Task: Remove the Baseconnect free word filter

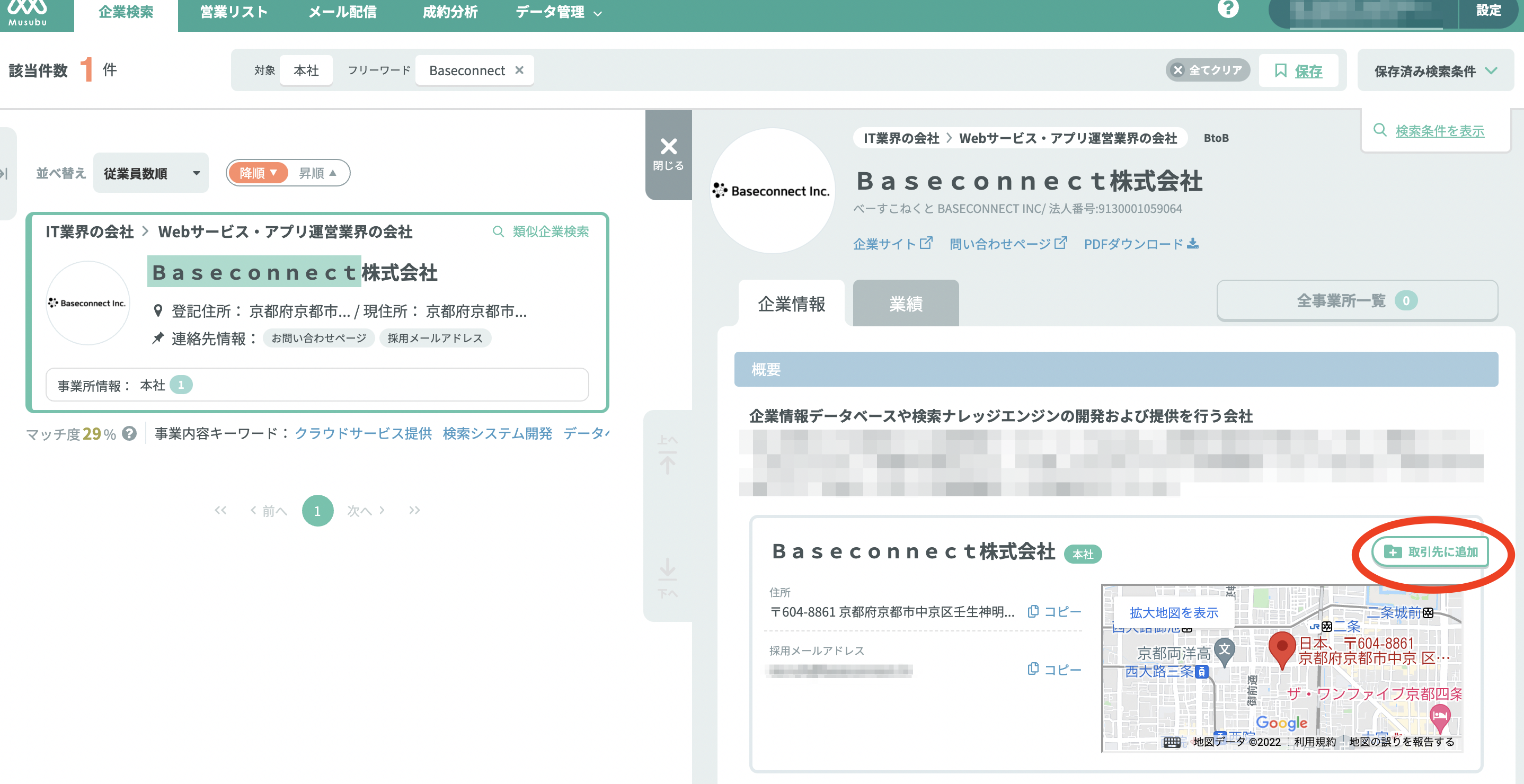Action: coord(519,70)
